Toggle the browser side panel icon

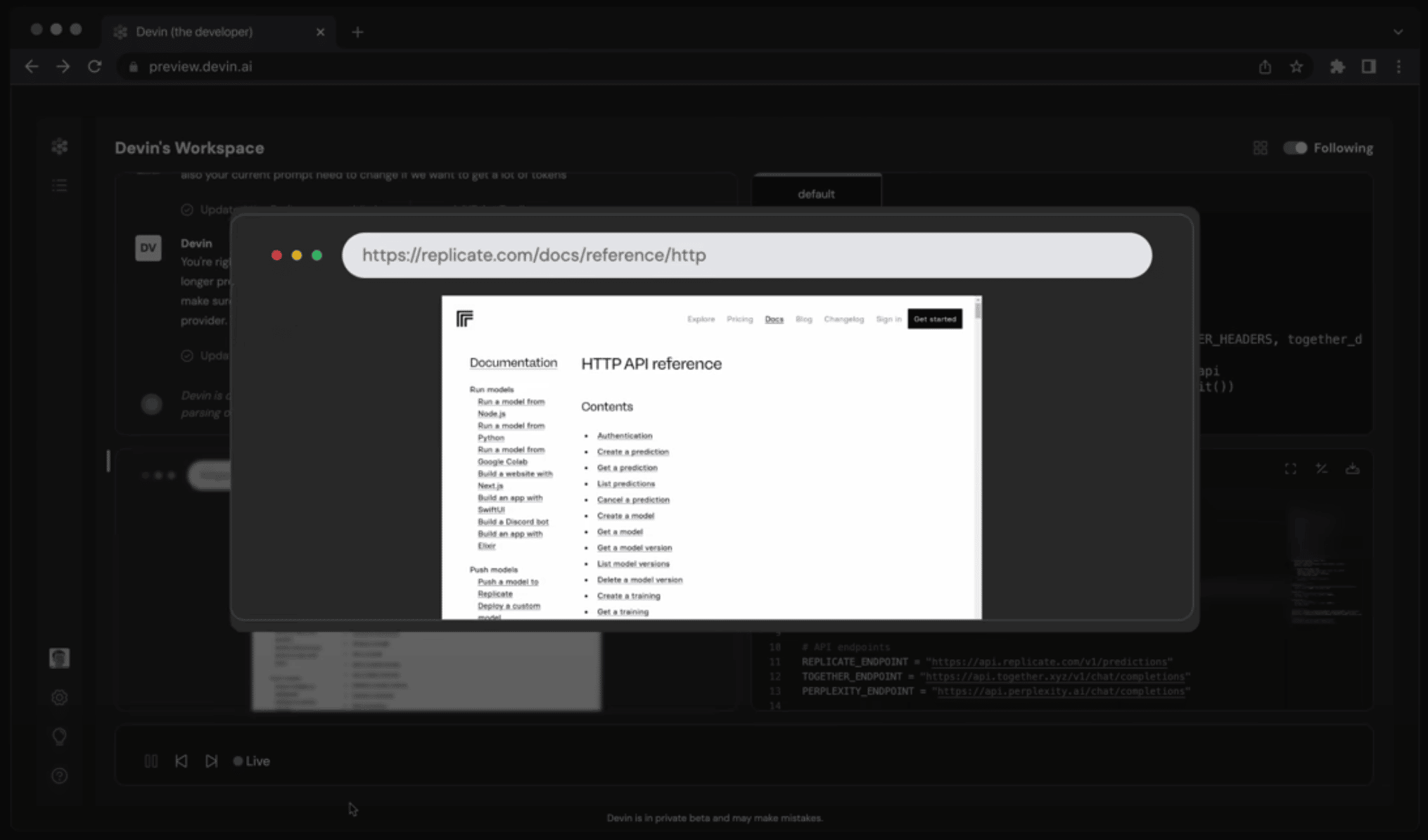(x=1368, y=67)
